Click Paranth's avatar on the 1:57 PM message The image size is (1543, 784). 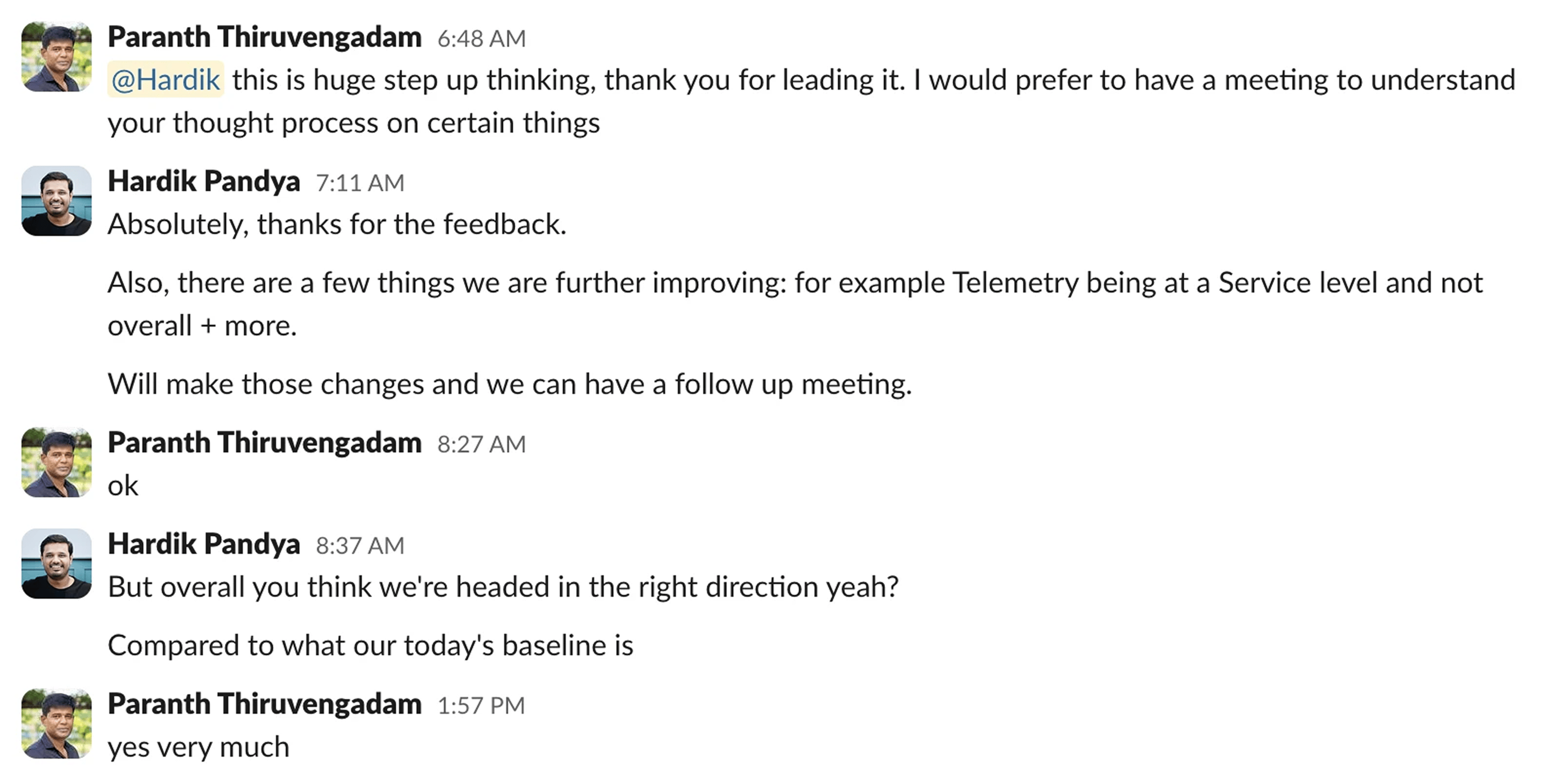(56, 724)
